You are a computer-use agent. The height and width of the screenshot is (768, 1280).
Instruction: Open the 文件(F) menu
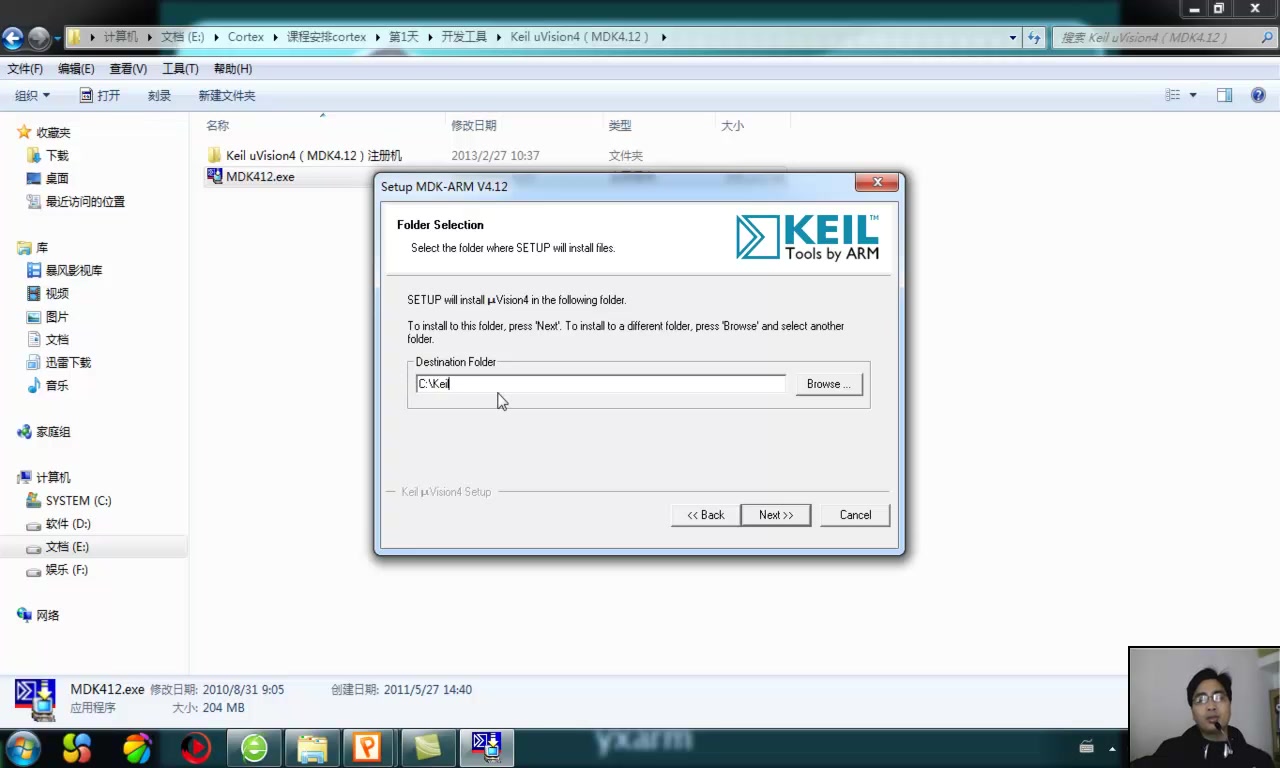25,69
